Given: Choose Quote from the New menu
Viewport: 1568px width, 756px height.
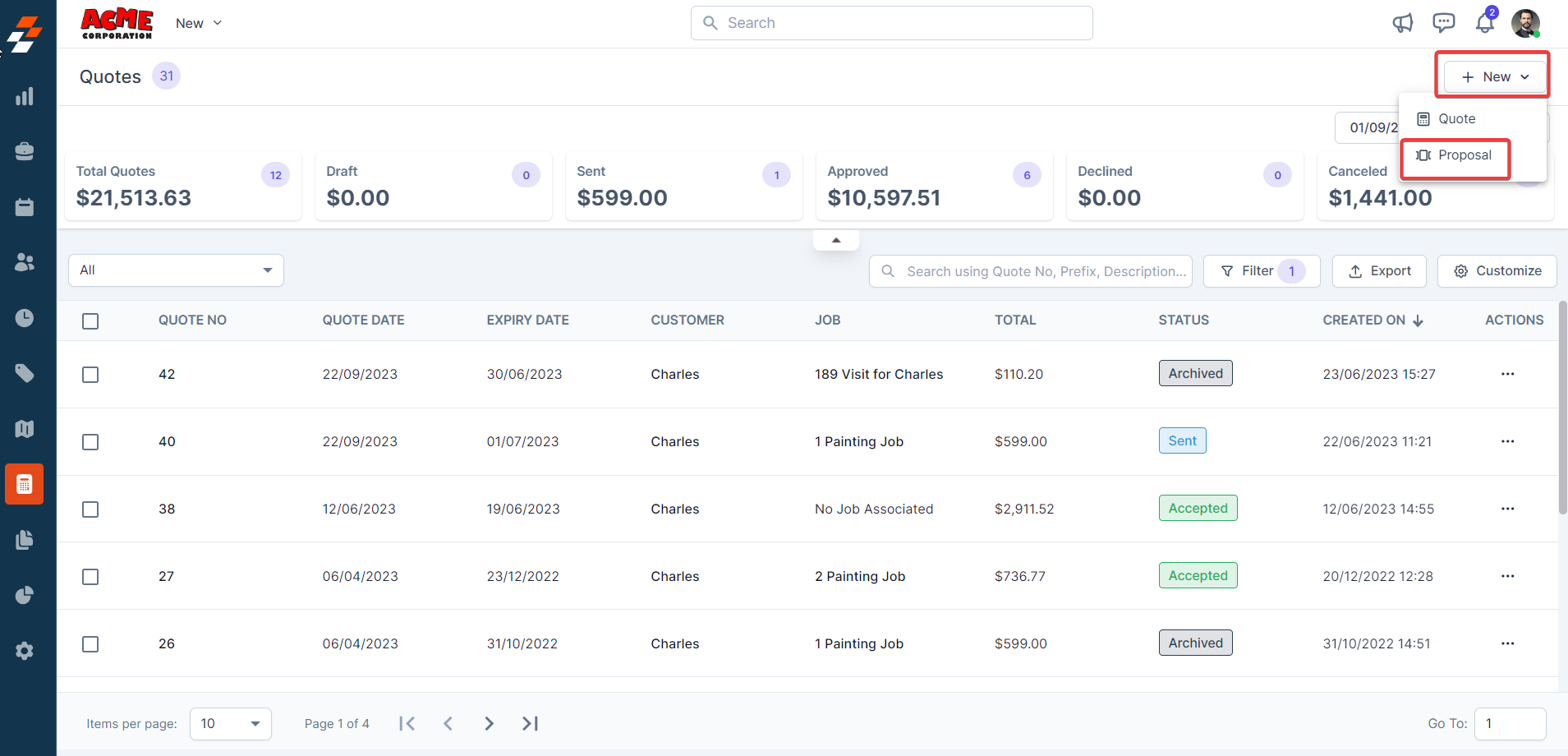Looking at the screenshot, I should click(x=1455, y=119).
